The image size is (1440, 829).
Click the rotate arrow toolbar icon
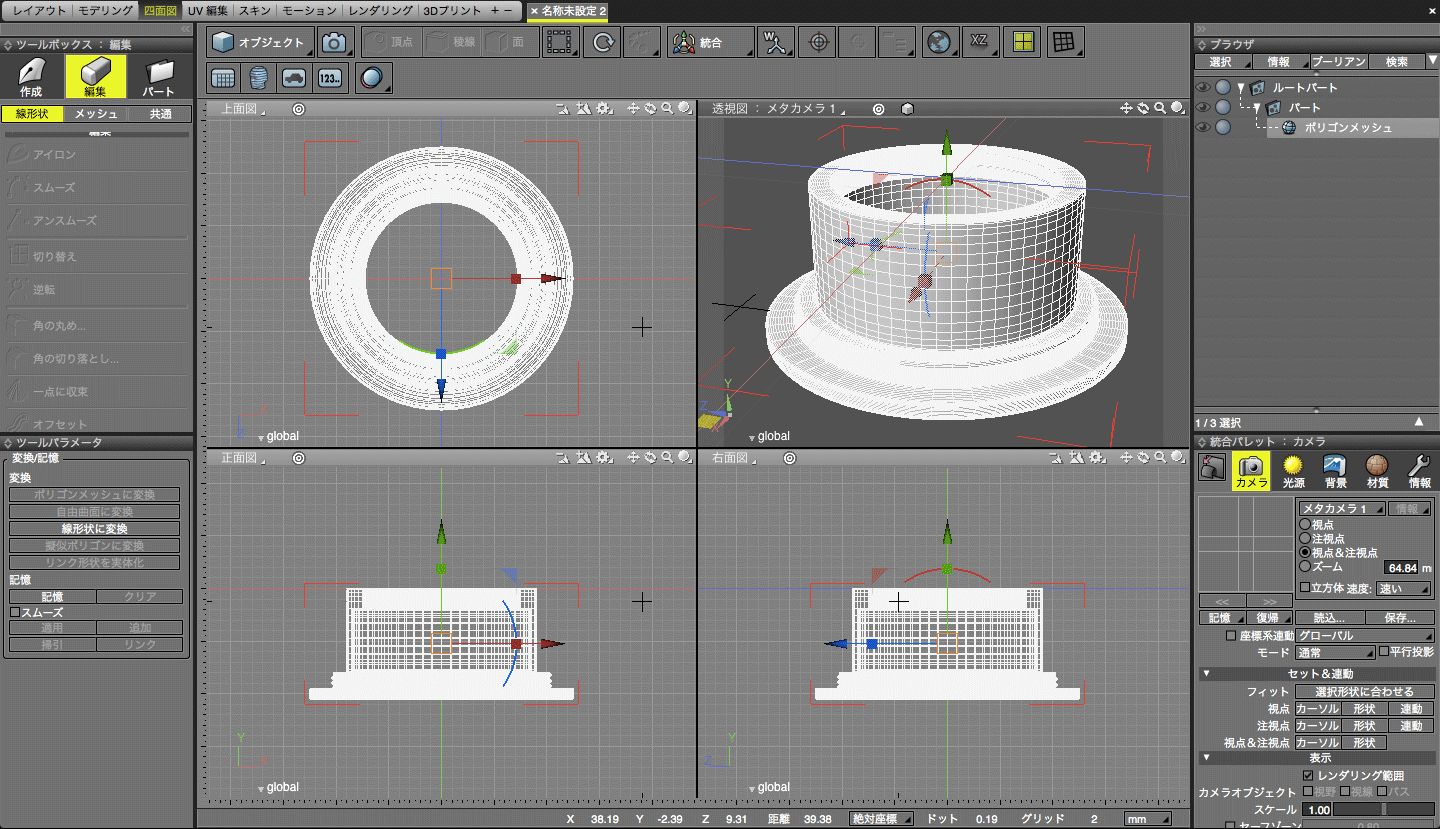(603, 42)
